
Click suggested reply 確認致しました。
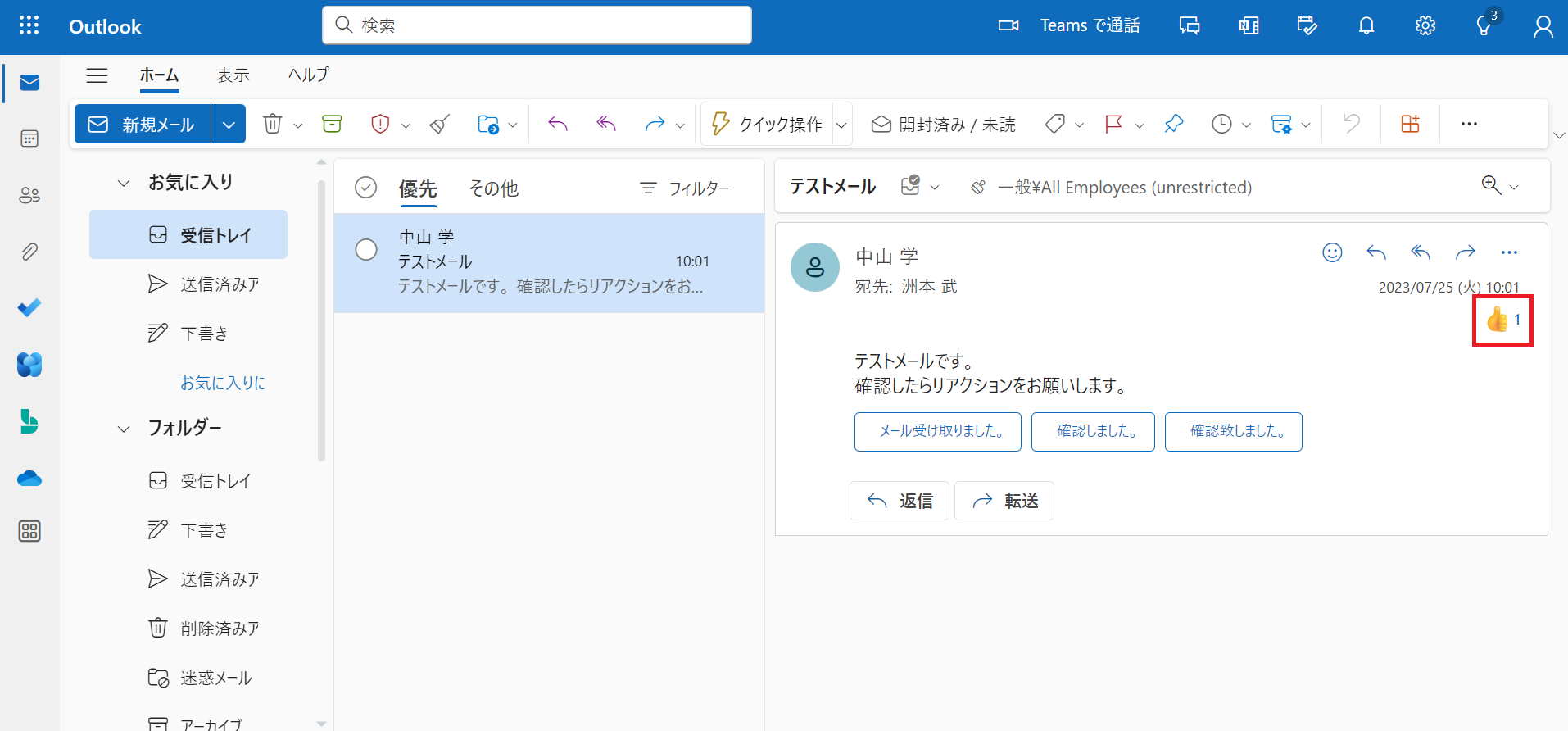(1234, 432)
